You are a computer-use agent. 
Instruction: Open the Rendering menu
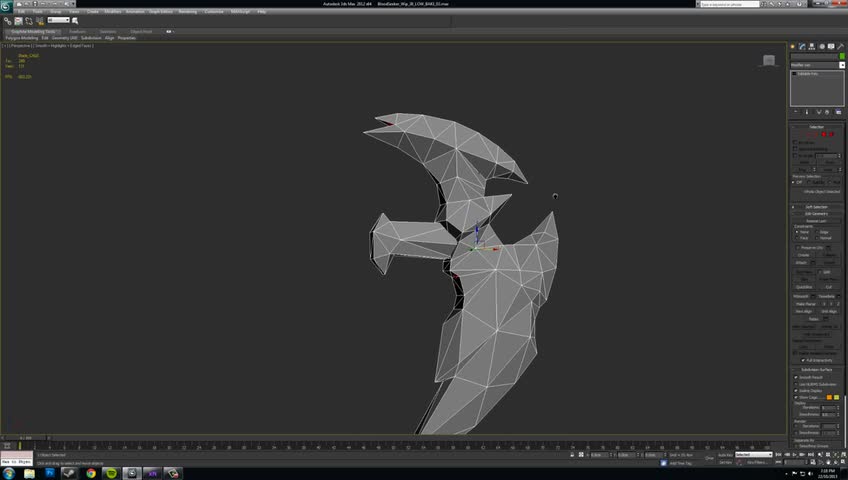[x=188, y=11]
